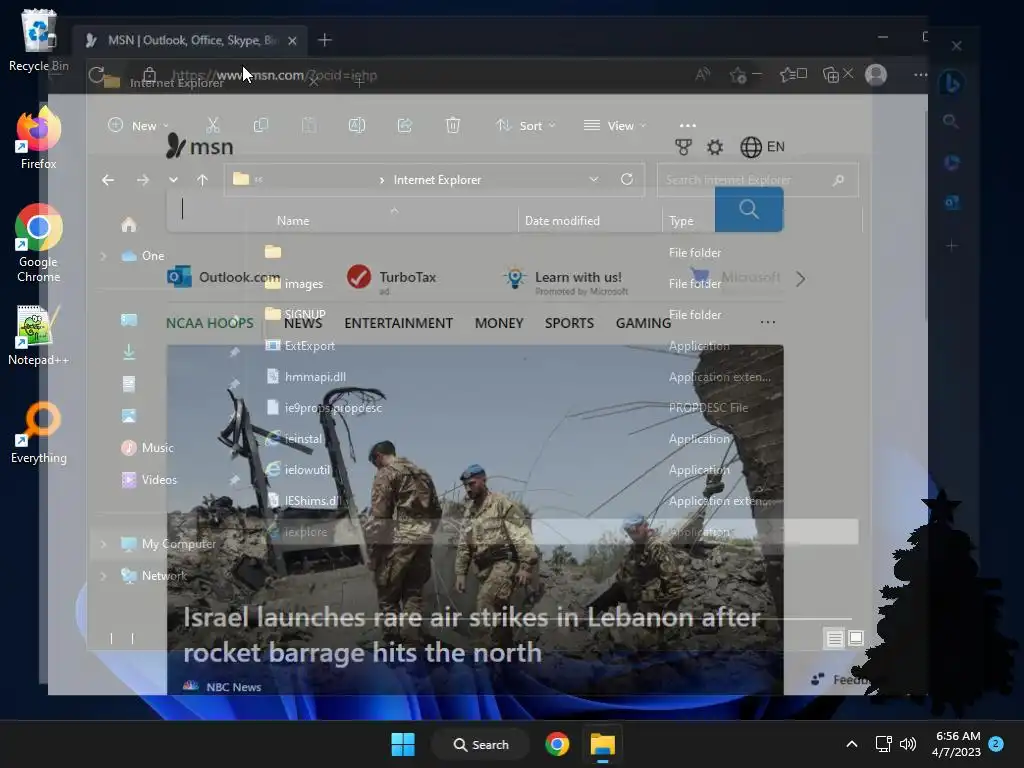Open Notepad++ desktop shortcut
Viewport: 1024px width, 768px height.
click(x=39, y=335)
